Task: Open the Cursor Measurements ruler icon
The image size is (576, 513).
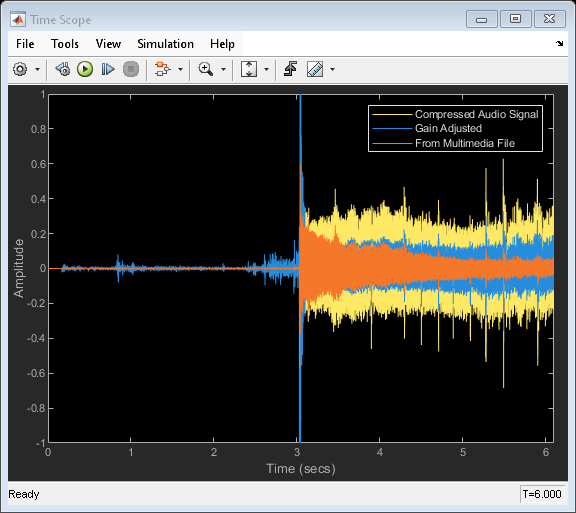Action: [315, 69]
